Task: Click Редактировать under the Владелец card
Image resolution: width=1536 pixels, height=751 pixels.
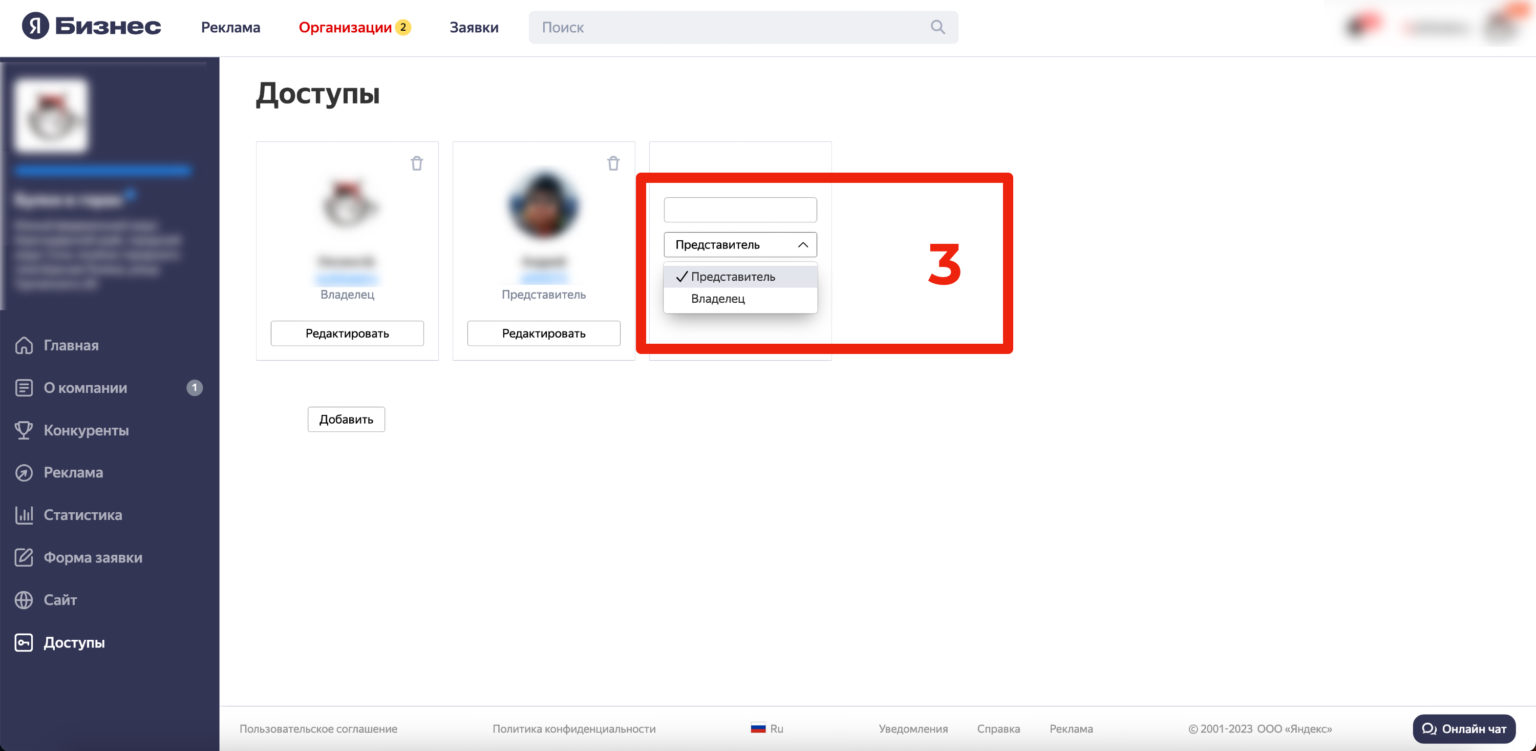Action: coord(347,333)
